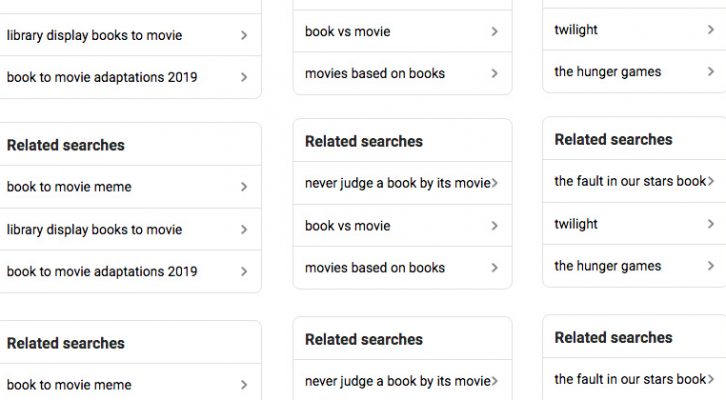
Task: Open lower 'library display books to movie' search
Action: pyautogui.click(x=94, y=229)
